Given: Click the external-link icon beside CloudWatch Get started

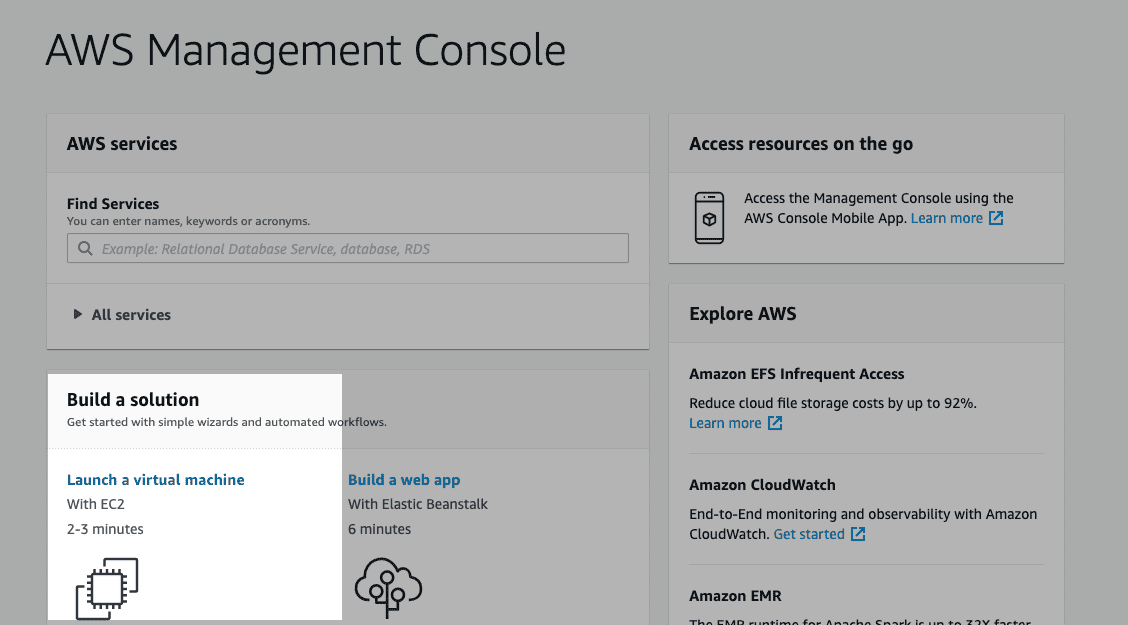Looking at the screenshot, I should click(858, 533).
